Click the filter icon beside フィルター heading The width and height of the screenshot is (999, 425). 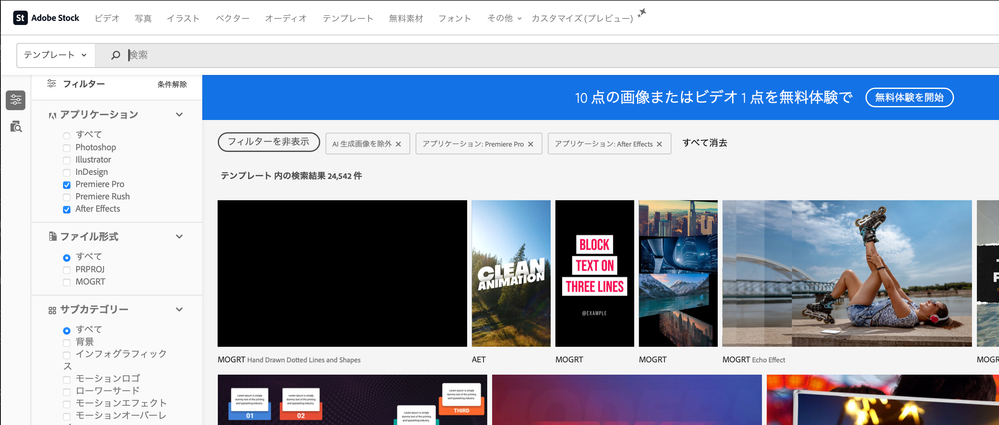[52, 83]
